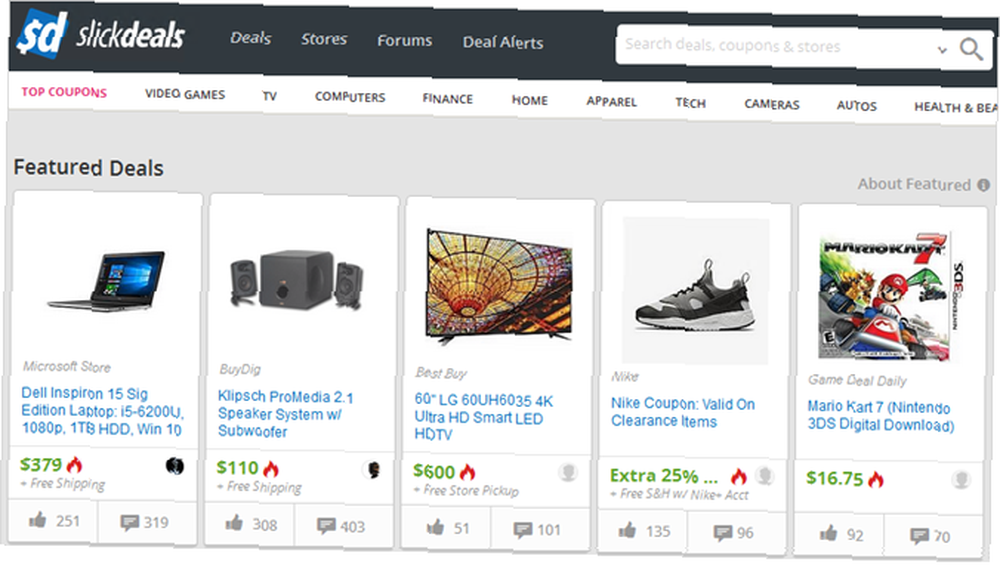Select the Autos category
The image size is (1000, 565).
click(857, 106)
